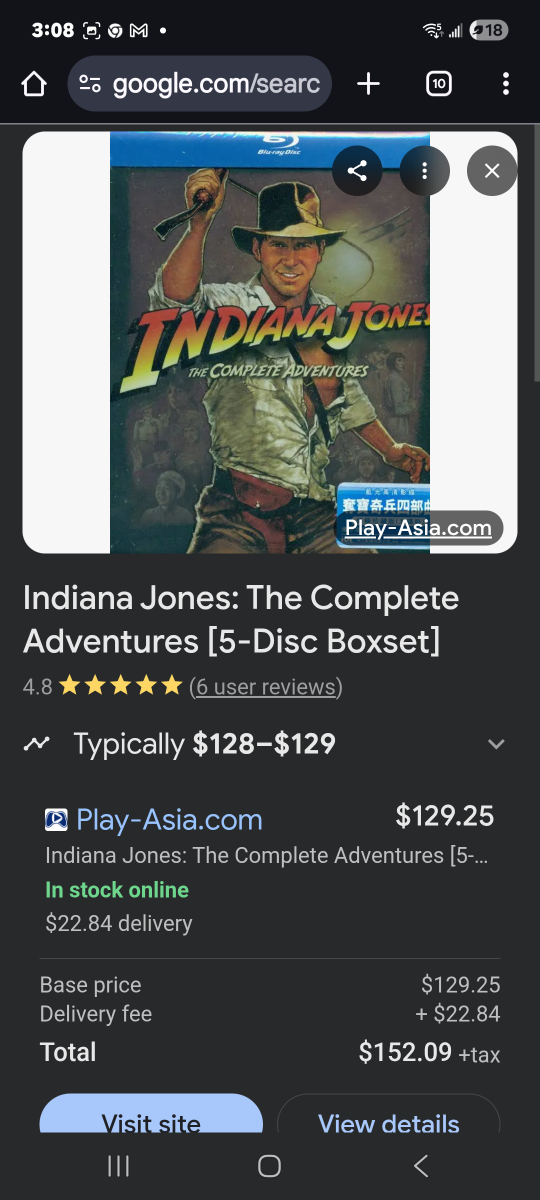
Task: Tap the View details button
Action: click(x=388, y=1115)
